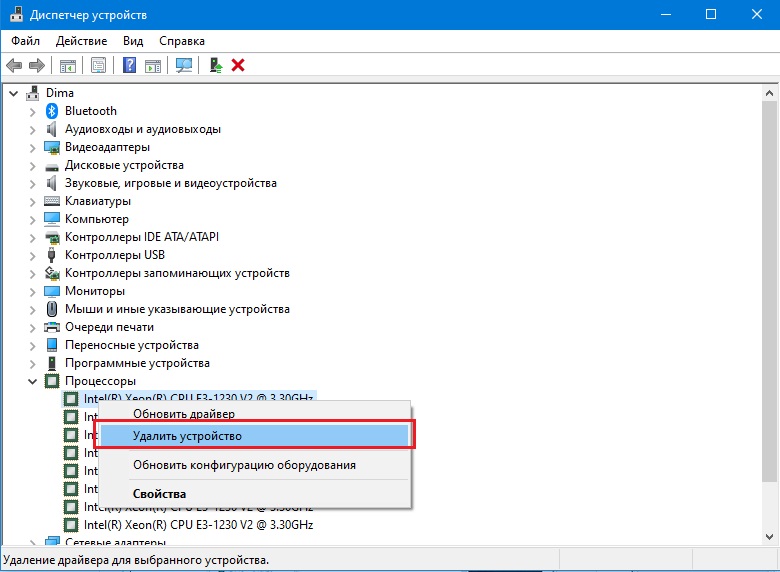Screen dimensions: 780x572
Task: Click the vertical scrollbar thumb
Action: tap(769, 291)
